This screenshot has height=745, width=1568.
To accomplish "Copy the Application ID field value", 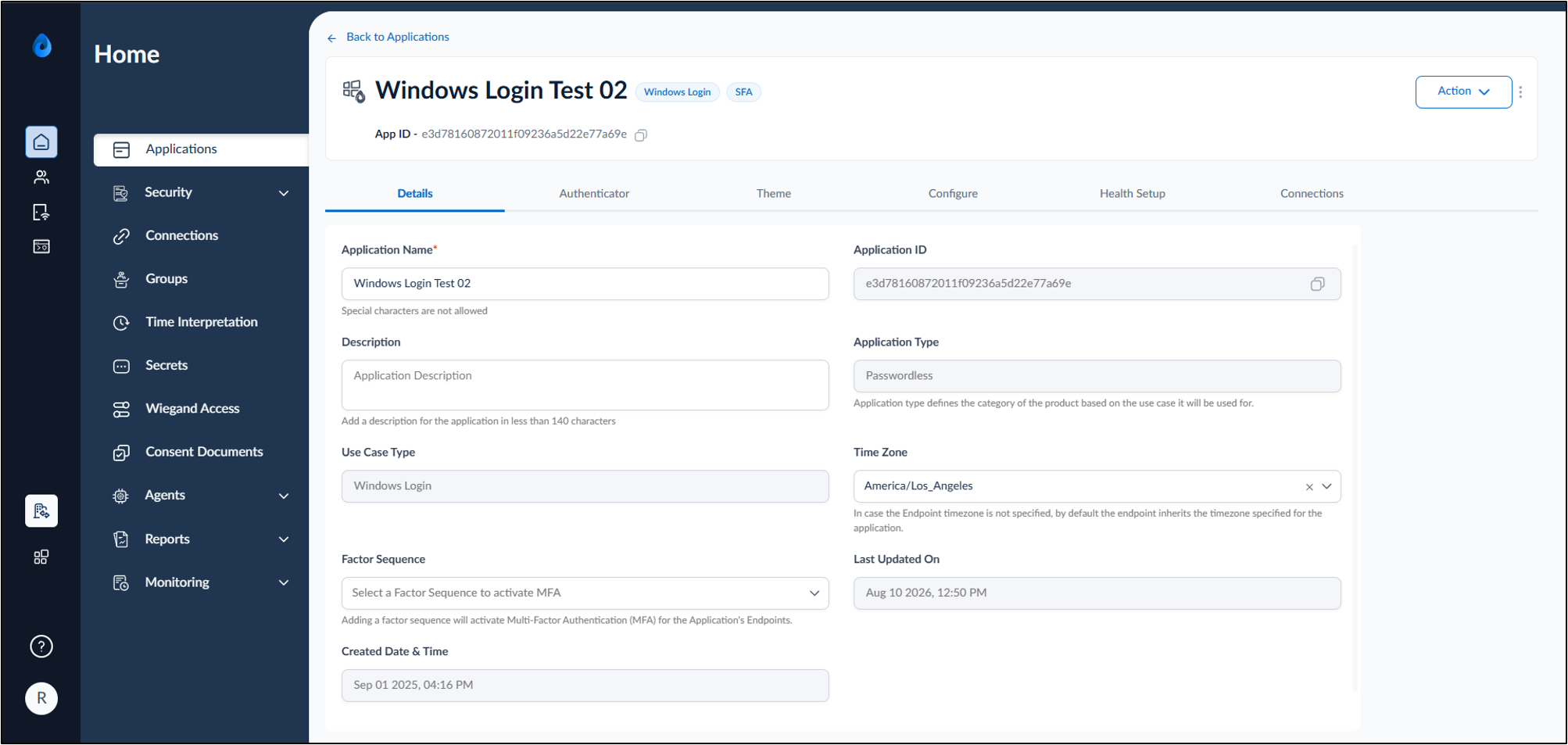I will click(1317, 284).
